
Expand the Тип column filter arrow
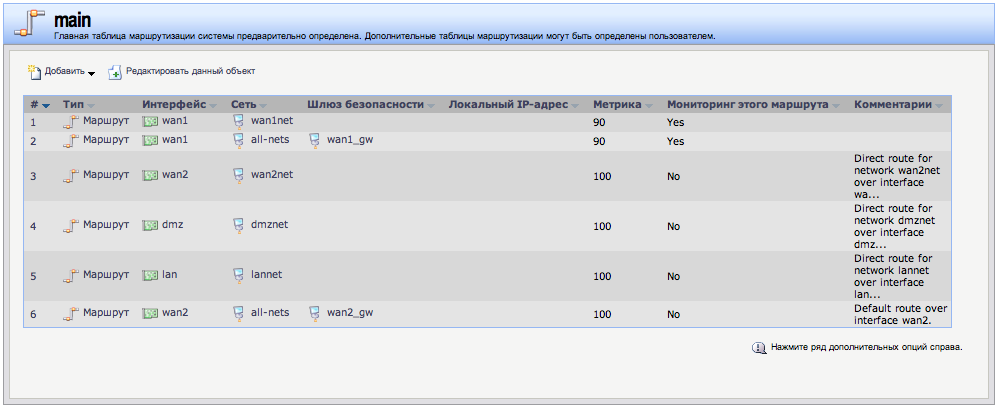coord(91,105)
